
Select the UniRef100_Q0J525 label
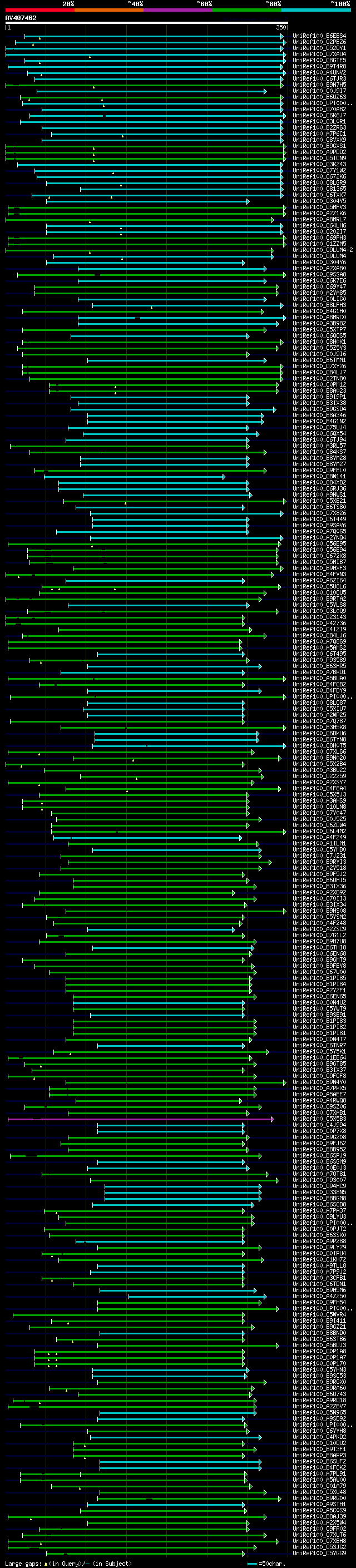319,819
